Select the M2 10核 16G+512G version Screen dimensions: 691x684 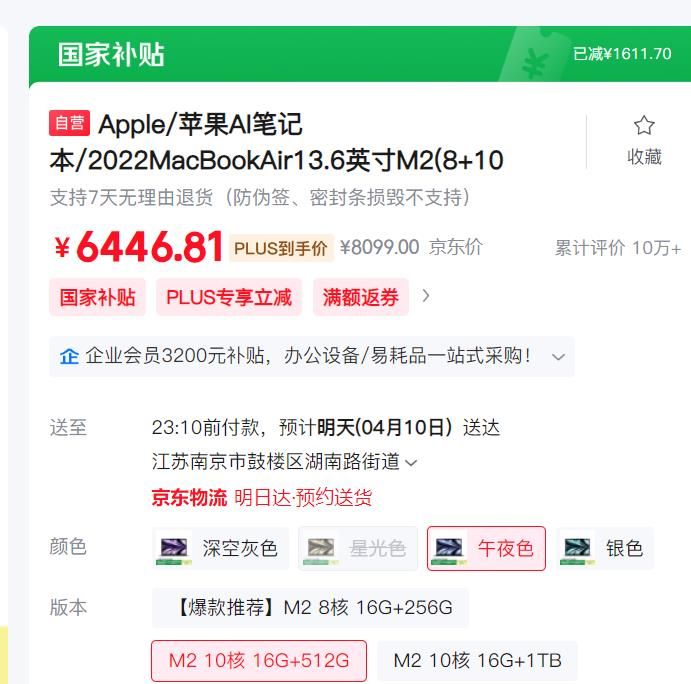tap(259, 661)
